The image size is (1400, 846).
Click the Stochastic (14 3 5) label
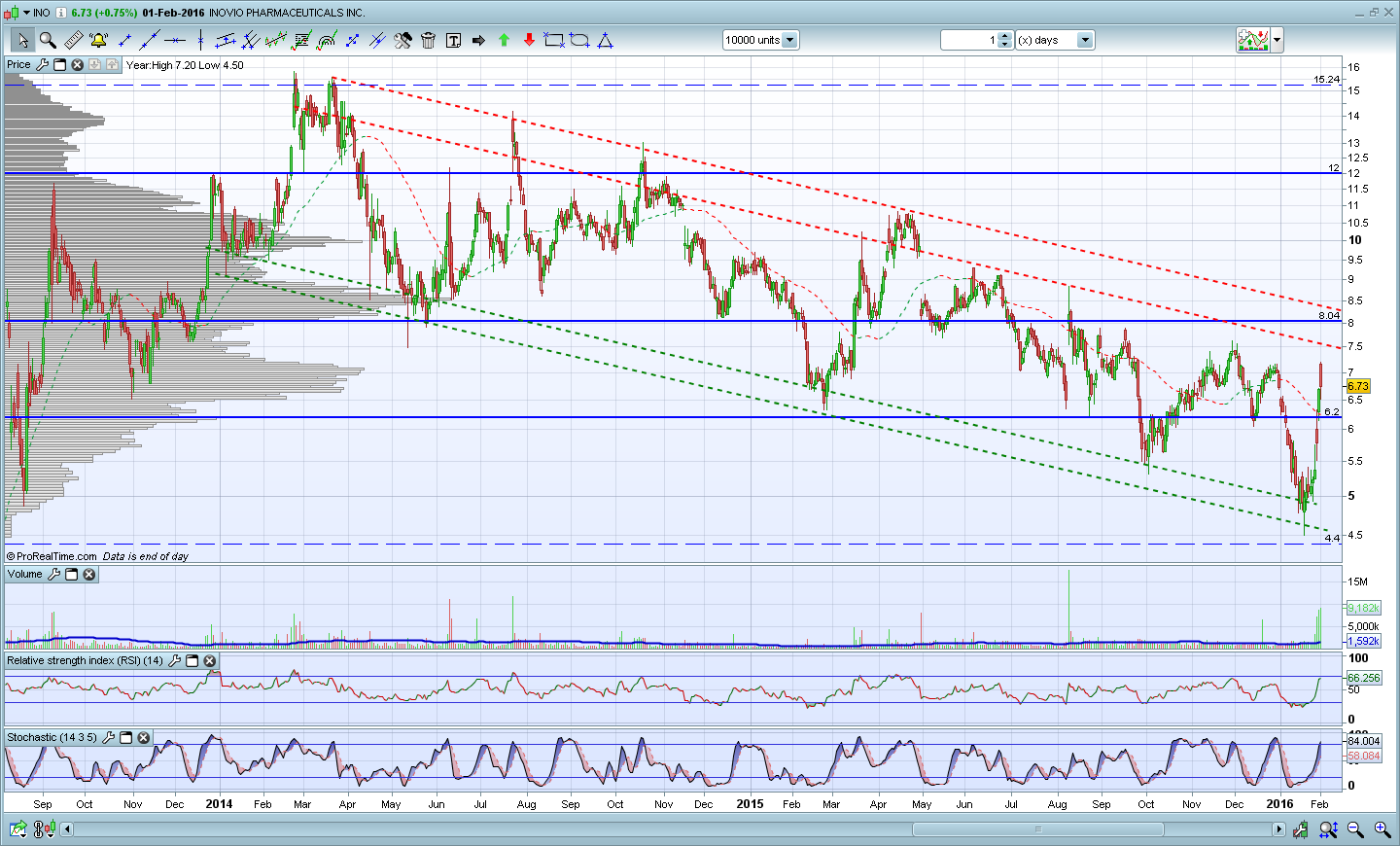52,738
